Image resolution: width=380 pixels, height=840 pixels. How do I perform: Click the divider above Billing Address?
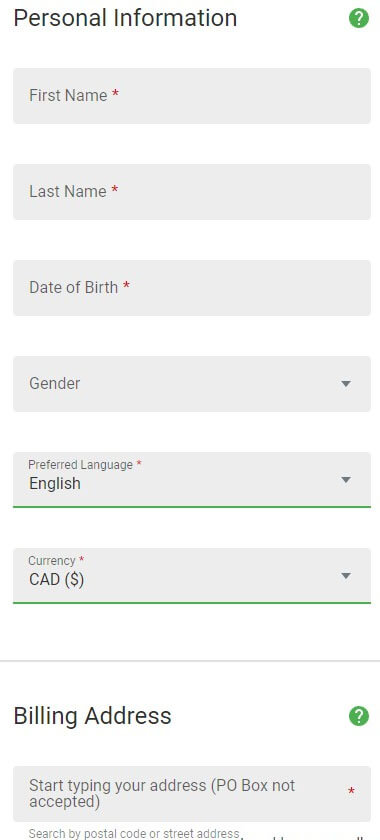[x=190, y=661]
